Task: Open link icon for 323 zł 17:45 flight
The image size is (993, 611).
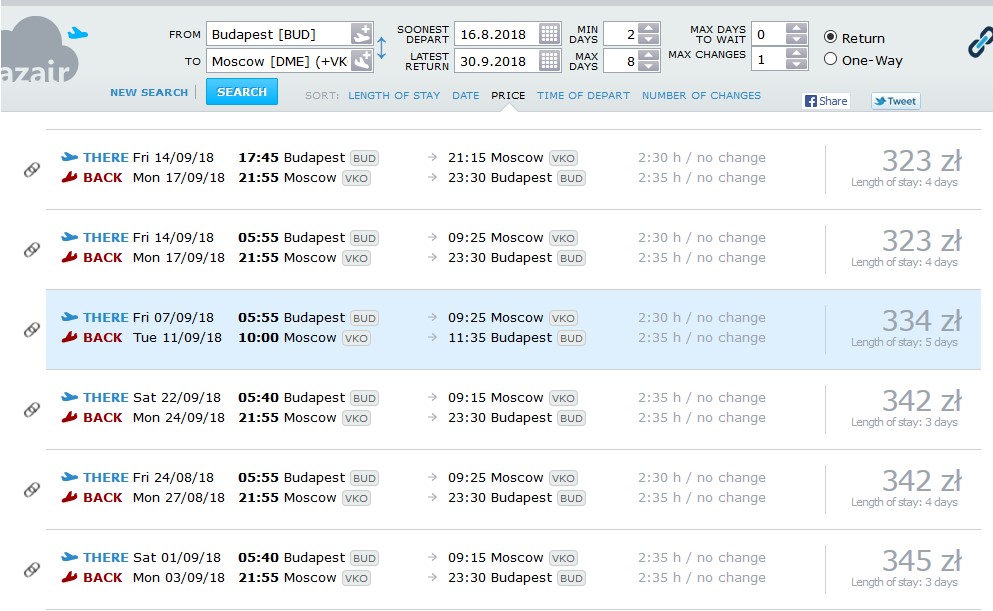Action: 32,169
